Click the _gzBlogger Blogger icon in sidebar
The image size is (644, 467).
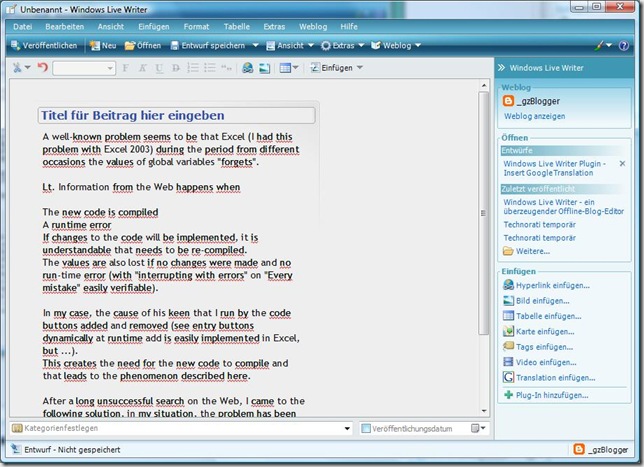(x=508, y=101)
